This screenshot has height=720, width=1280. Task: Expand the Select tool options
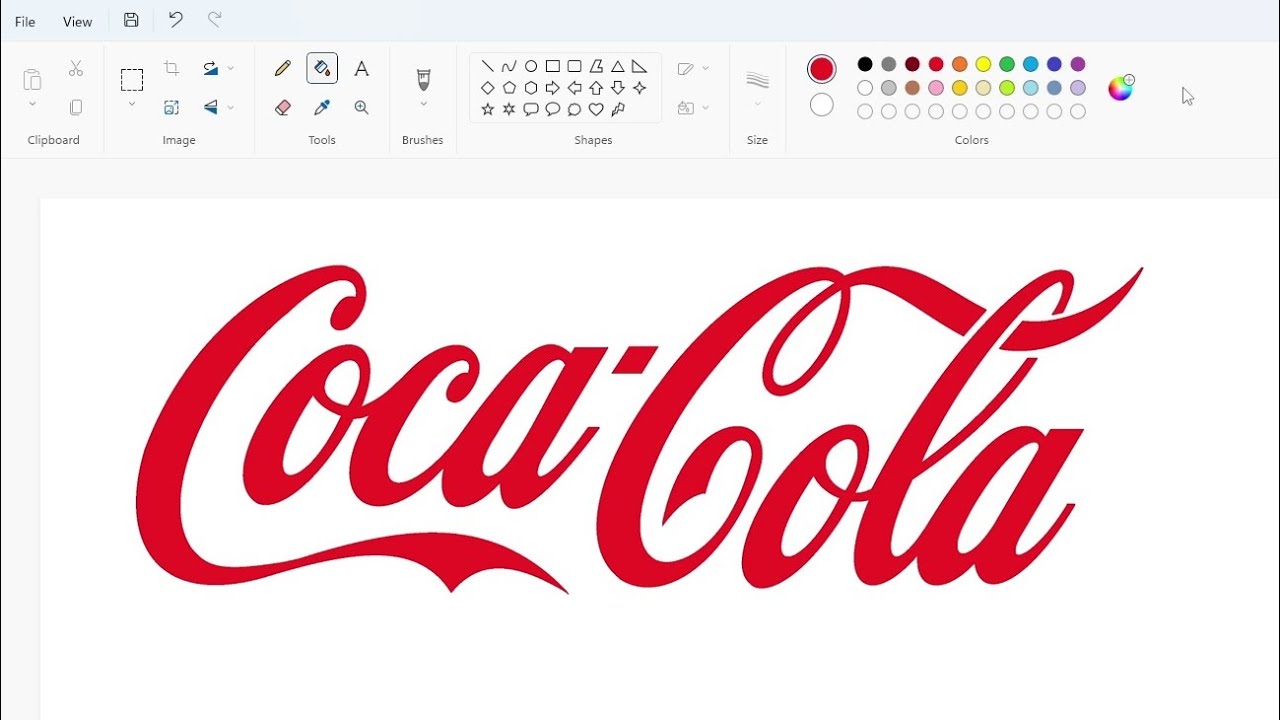132,104
